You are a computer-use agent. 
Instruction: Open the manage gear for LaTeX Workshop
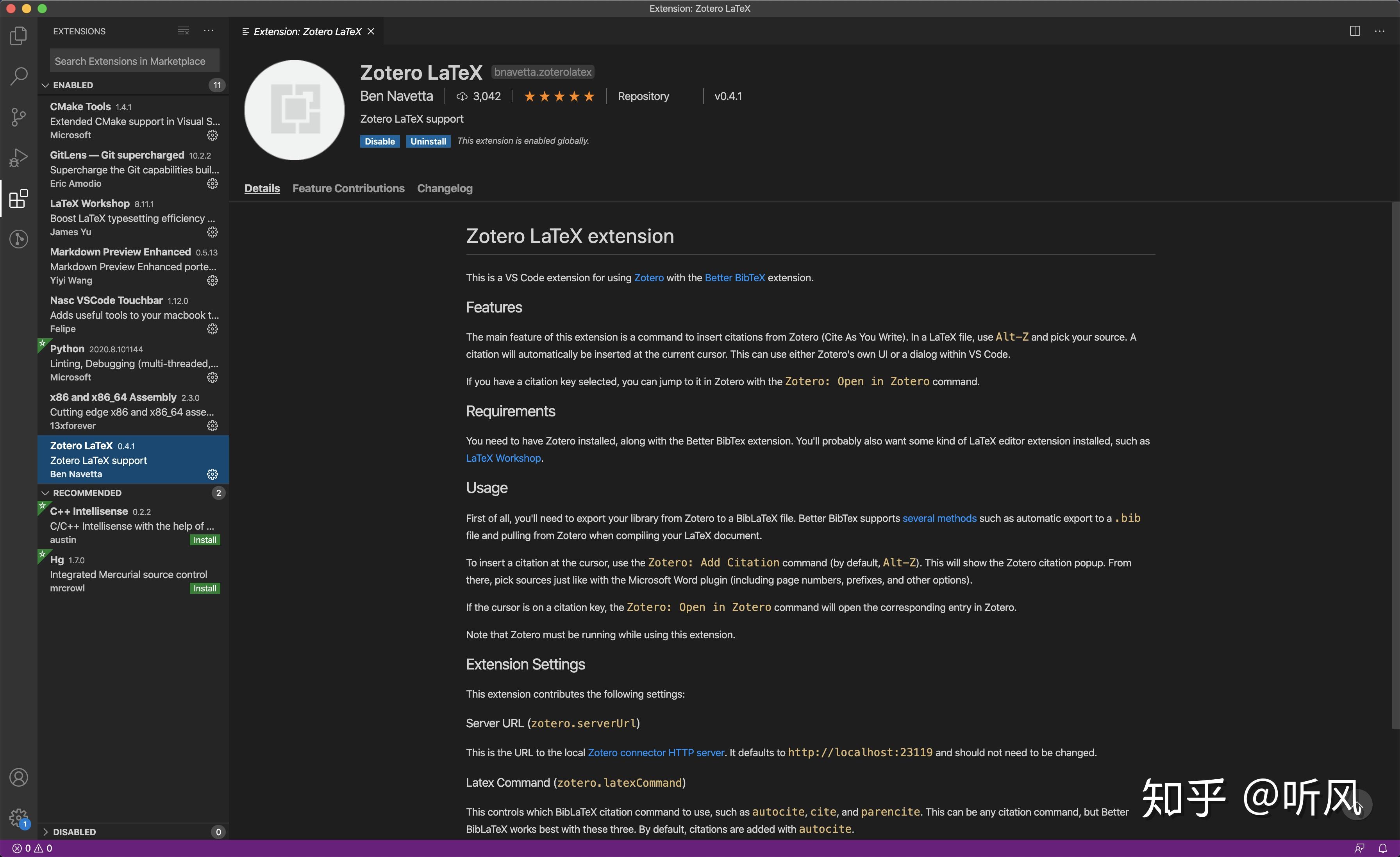212,232
